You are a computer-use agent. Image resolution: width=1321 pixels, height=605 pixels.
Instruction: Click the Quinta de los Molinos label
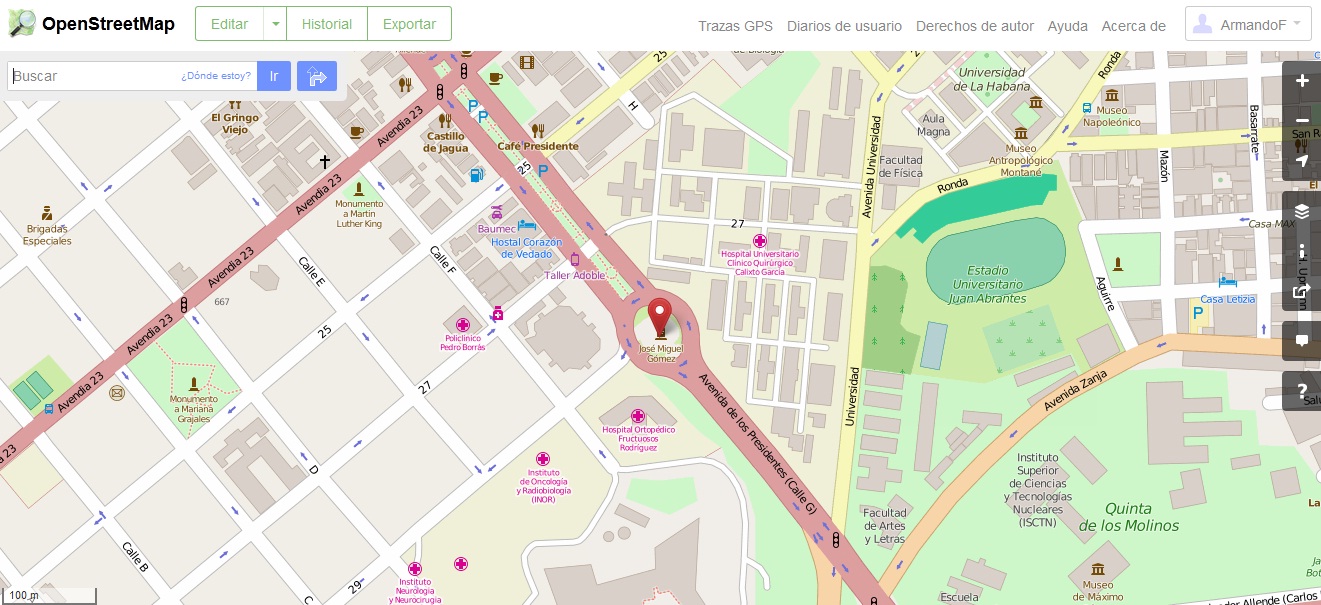tap(1128, 517)
